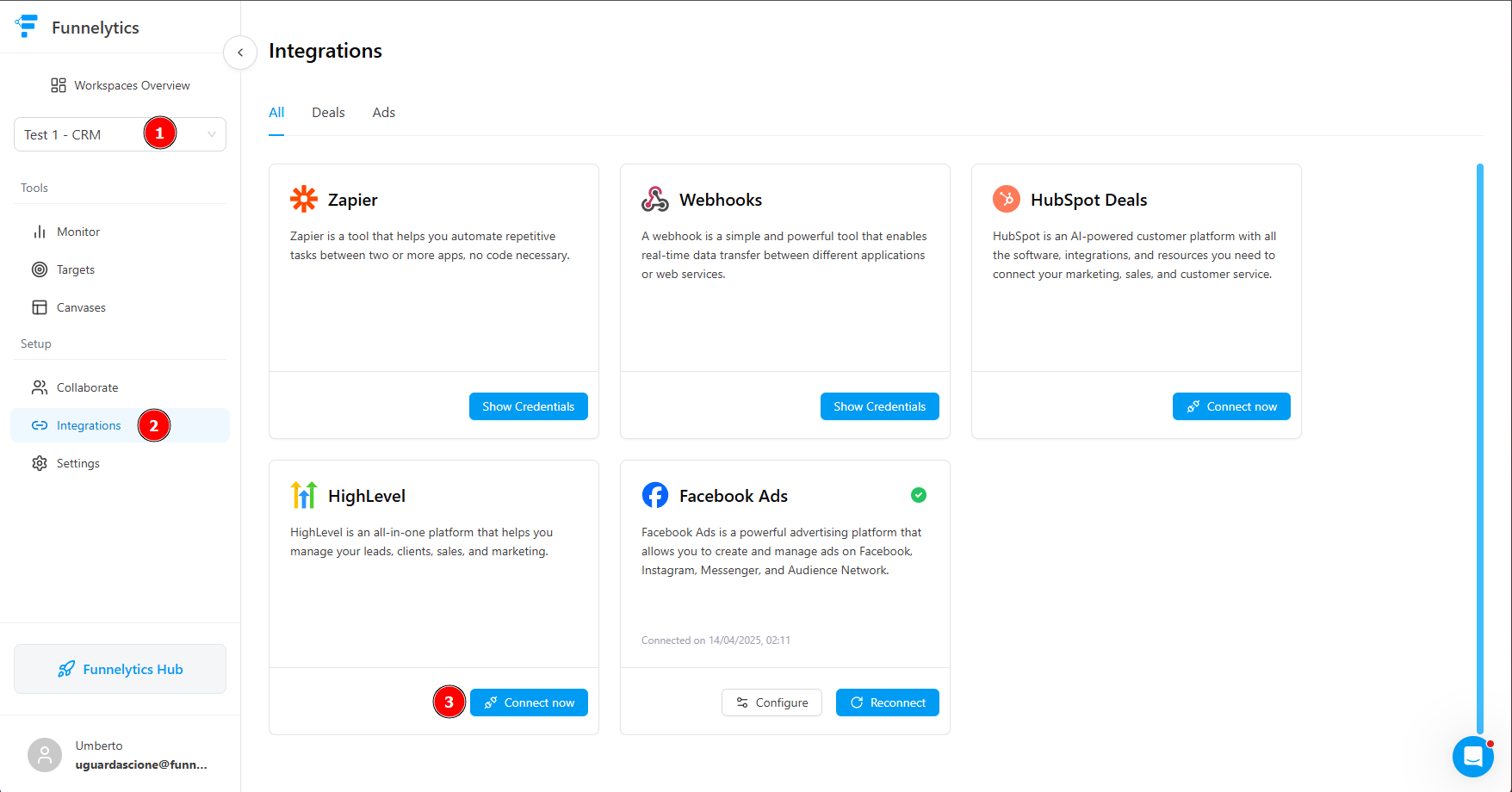Viewport: 1512px width, 792px height.
Task: Click the Umberto account email text
Action: click(141, 764)
